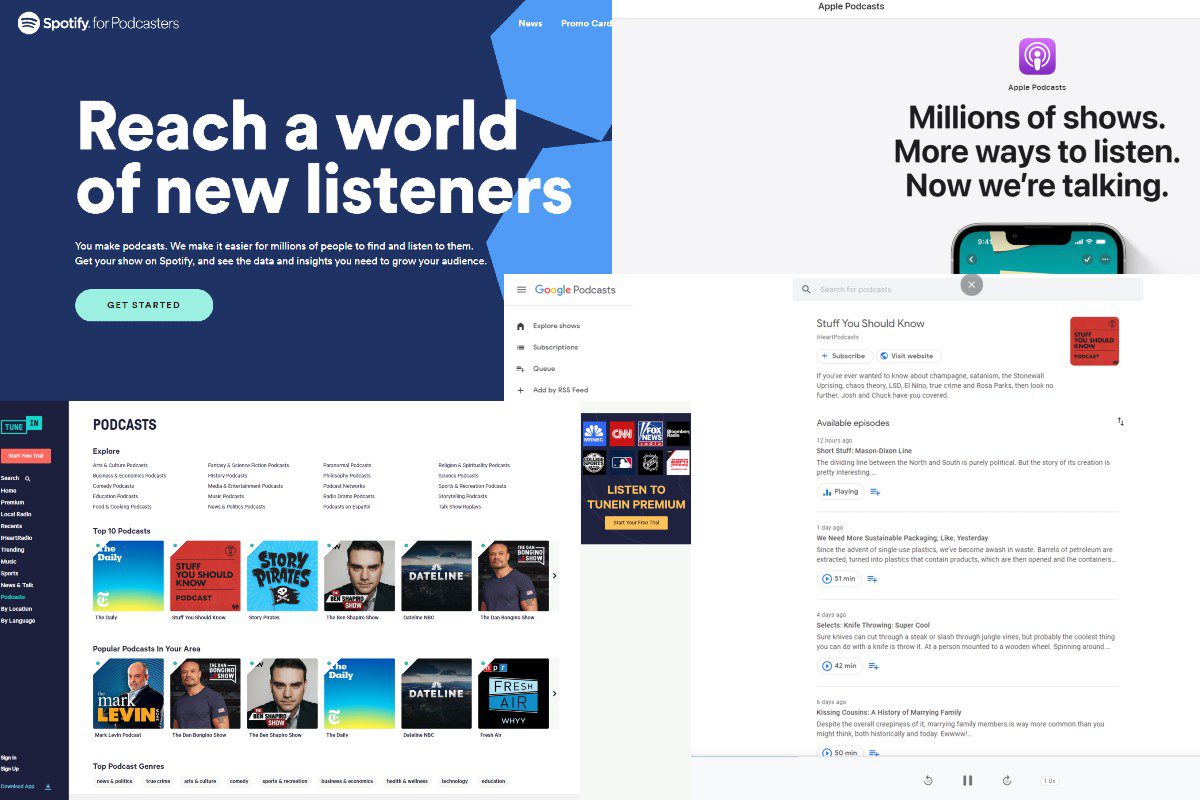Show next Popular Podcasts In Your Area
Screen dimensions: 1200x800
pyautogui.click(x=555, y=693)
